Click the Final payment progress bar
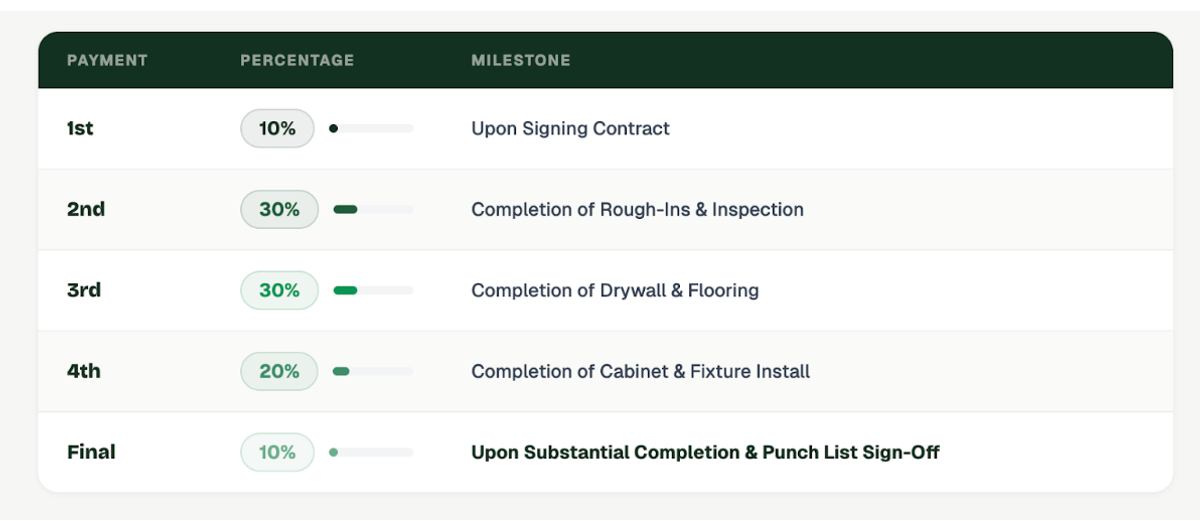The image size is (1200, 521). pos(371,453)
